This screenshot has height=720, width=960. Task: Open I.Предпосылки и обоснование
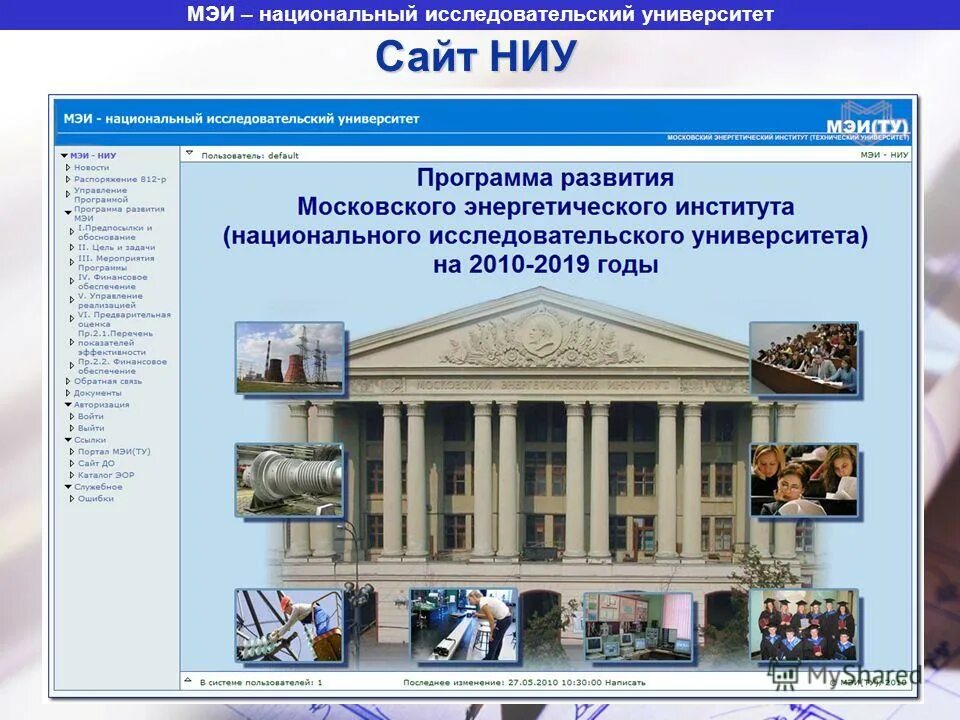(x=115, y=232)
